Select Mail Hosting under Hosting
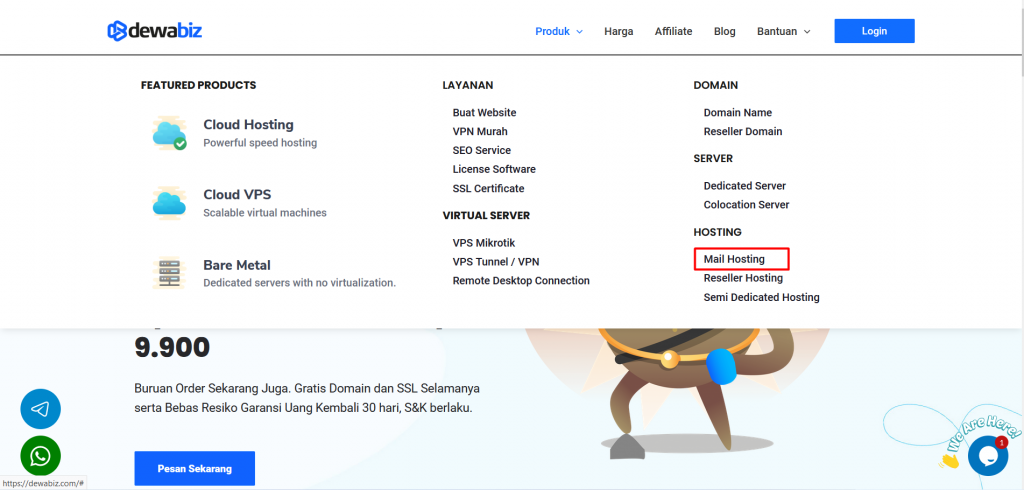The height and width of the screenshot is (490, 1024). tap(734, 259)
